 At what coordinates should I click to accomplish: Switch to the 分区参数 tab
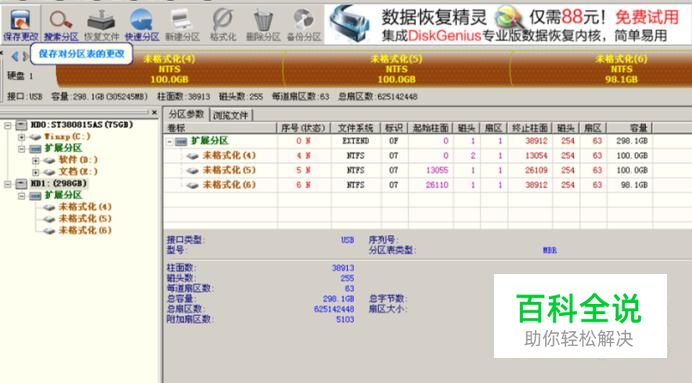(186, 114)
